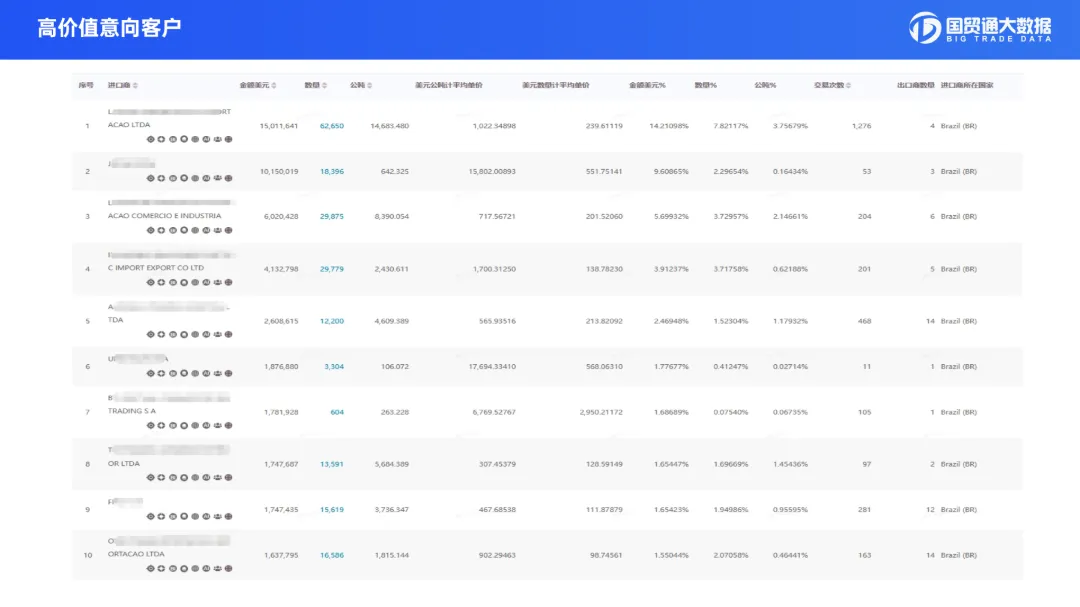Click the transaction count 468
Screen dimensions: 1080x607
click(x=864, y=321)
